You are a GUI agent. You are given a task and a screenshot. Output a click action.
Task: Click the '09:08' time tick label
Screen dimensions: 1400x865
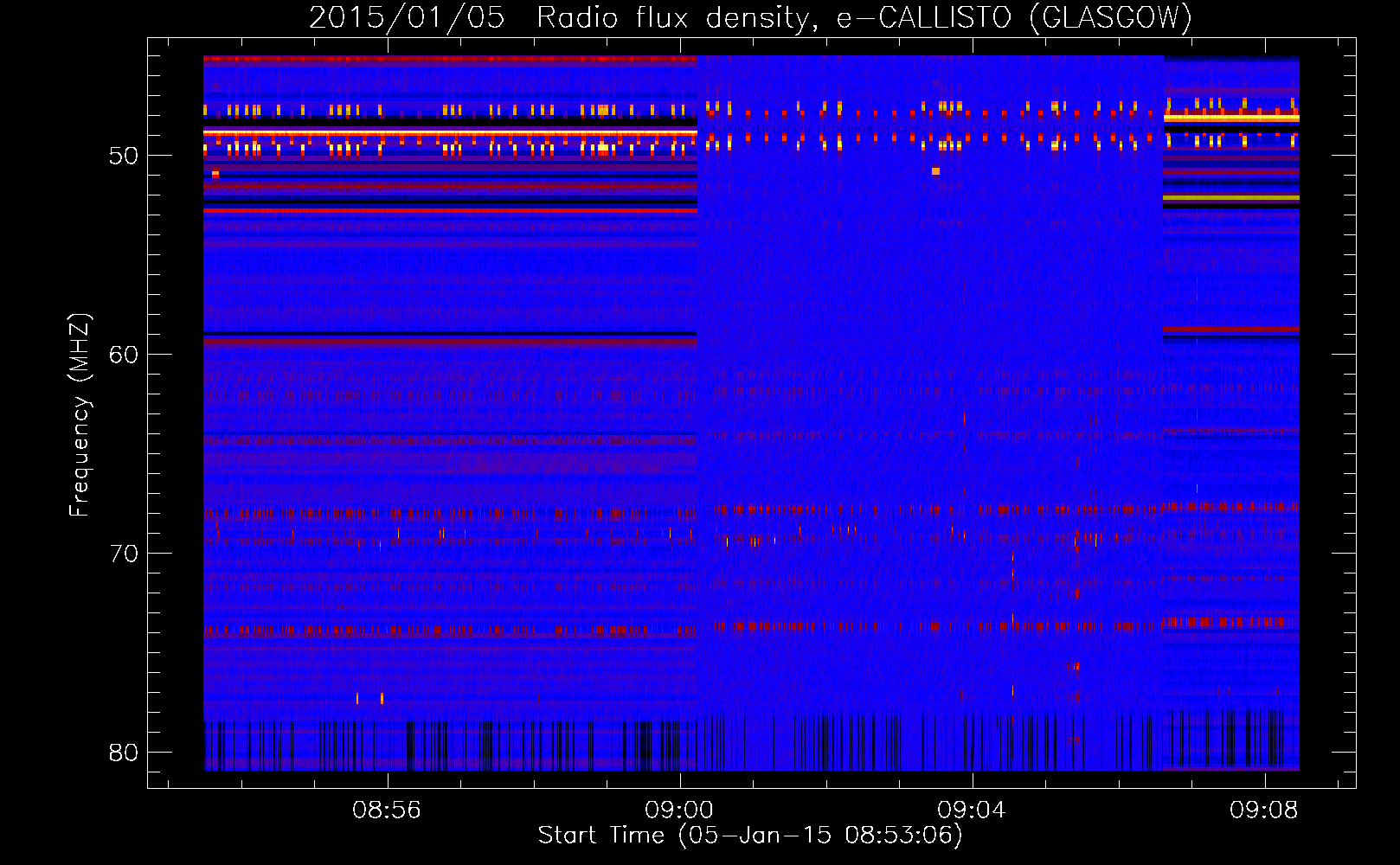click(1264, 811)
